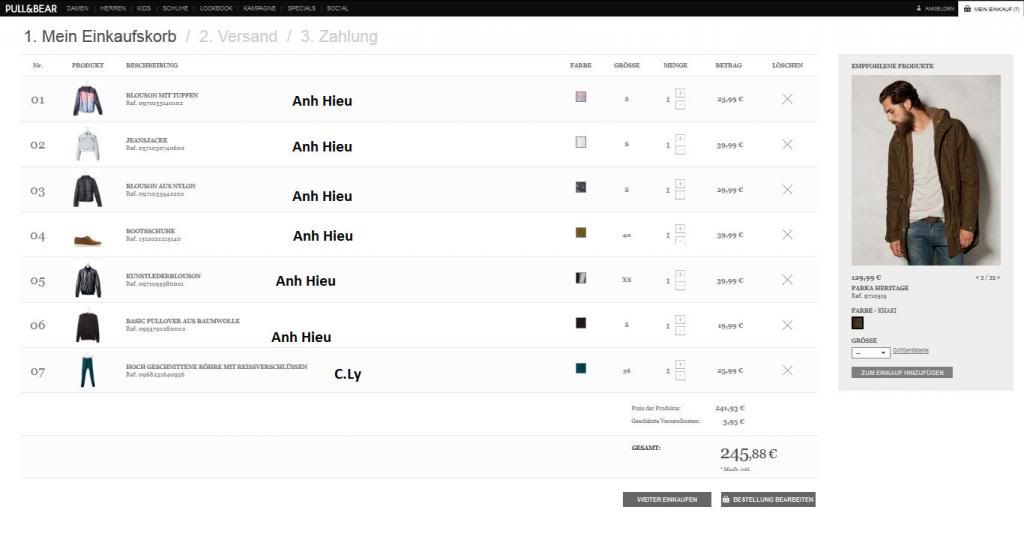Increase quantity of Blouson aus Nylon
The width and height of the screenshot is (1024, 545).
[x=680, y=183]
